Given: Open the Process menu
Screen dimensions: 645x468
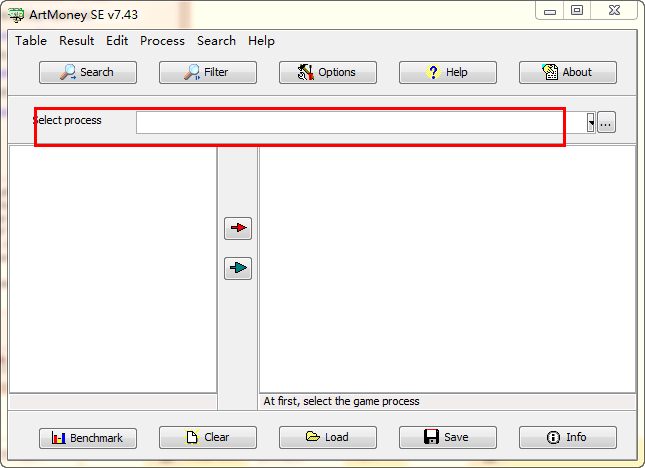Looking at the screenshot, I should [162, 41].
